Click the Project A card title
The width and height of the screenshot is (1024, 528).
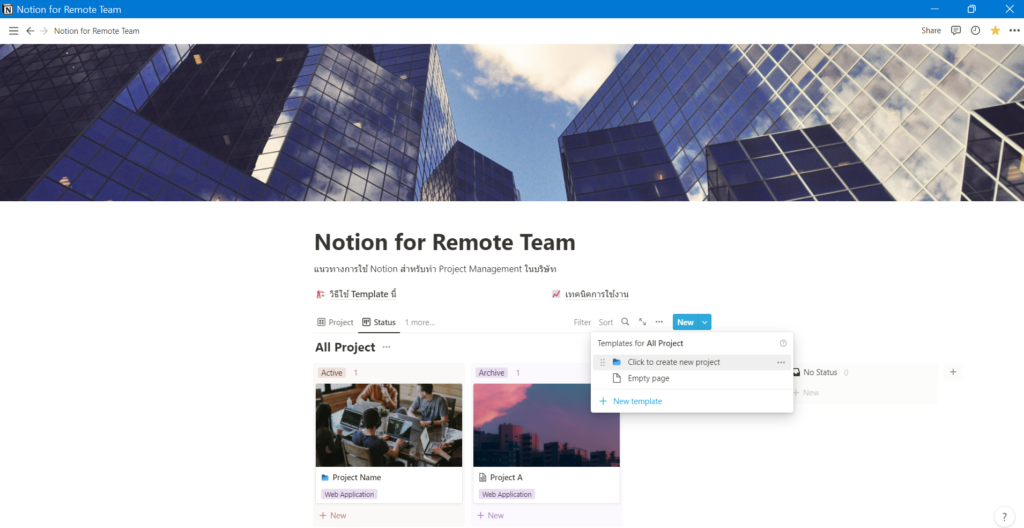click(x=506, y=478)
